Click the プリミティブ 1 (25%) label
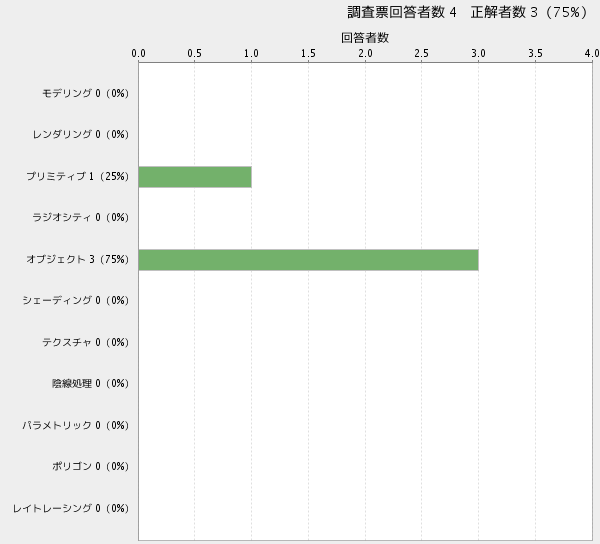This screenshot has width=600, height=544. [x=78, y=177]
